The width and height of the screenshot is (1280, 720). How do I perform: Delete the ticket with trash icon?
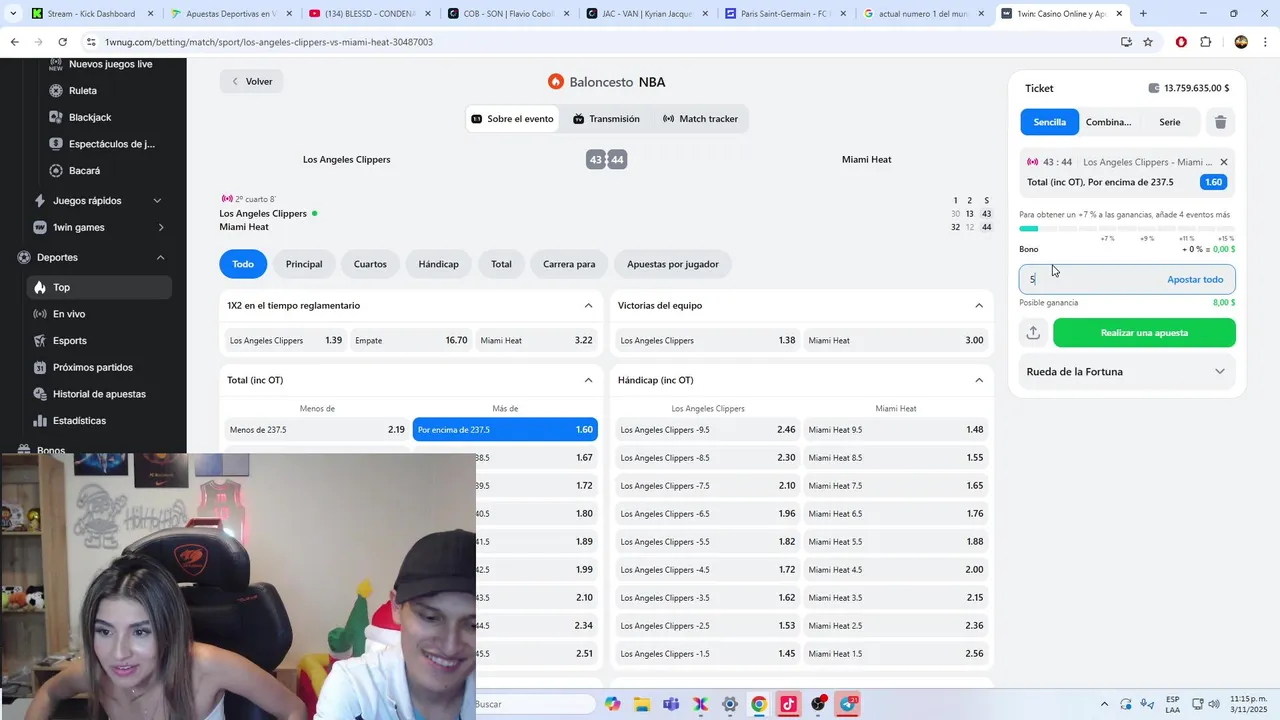coord(1220,122)
